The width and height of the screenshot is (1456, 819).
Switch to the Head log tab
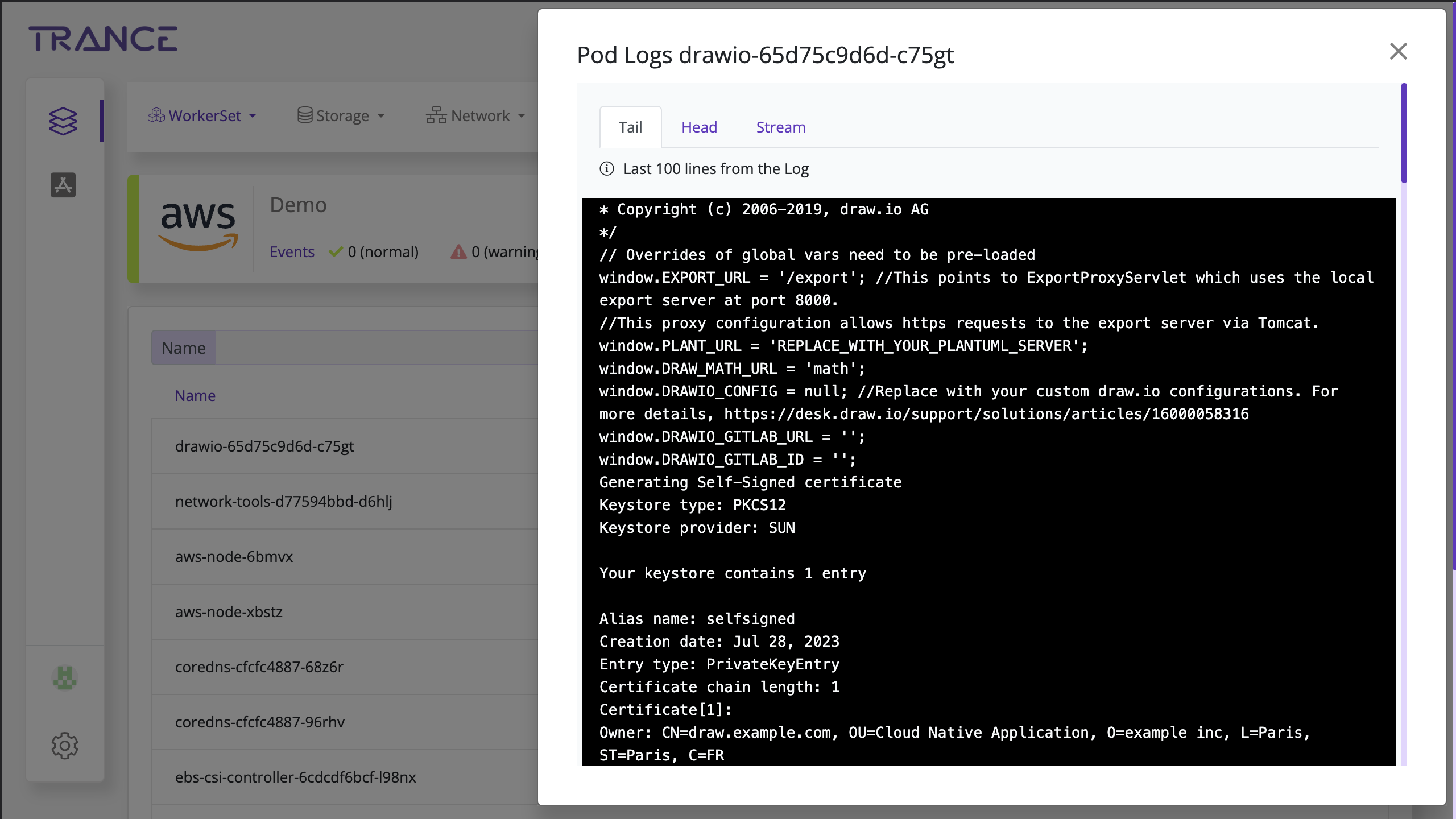click(x=699, y=127)
